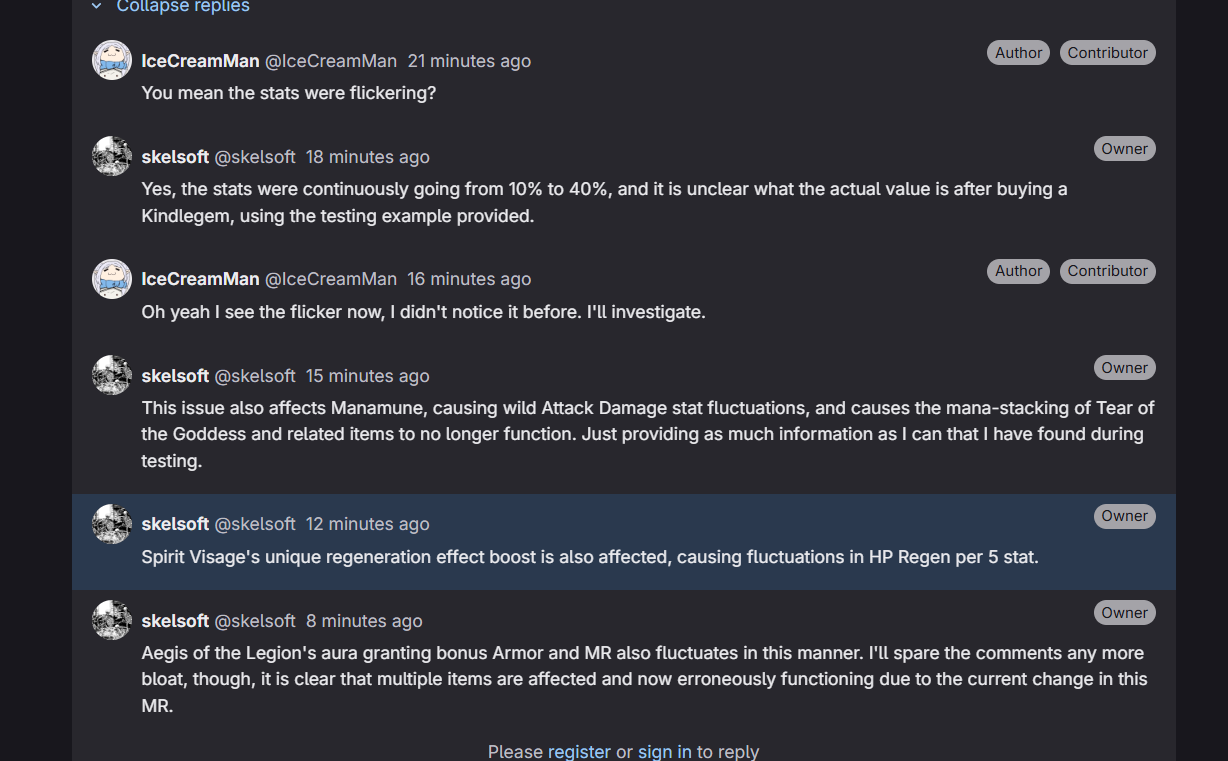
Task: Click the Owner badge on the Spirit Visage comment
Action: [1124, 516]
